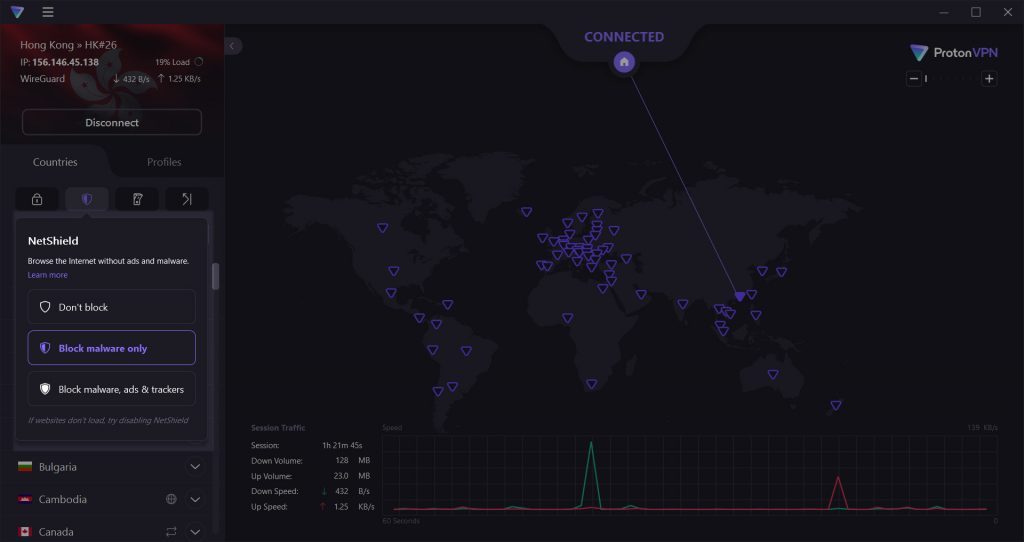This screenshot has width=1024, height=542.
Task: Click the country list scrollbar thumb
Action: [x=216, y=276]
